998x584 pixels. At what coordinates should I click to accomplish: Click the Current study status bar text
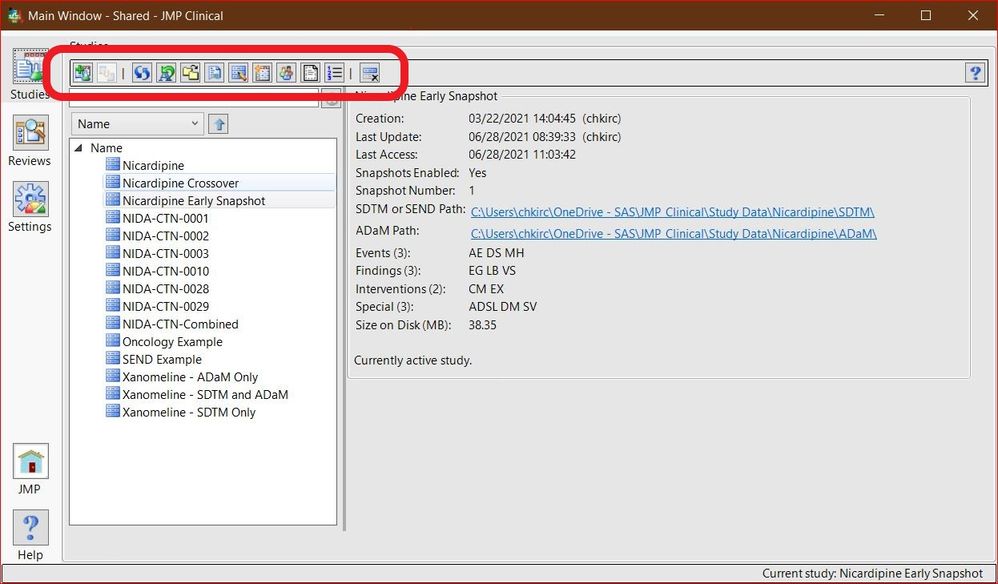pos(873,574)
